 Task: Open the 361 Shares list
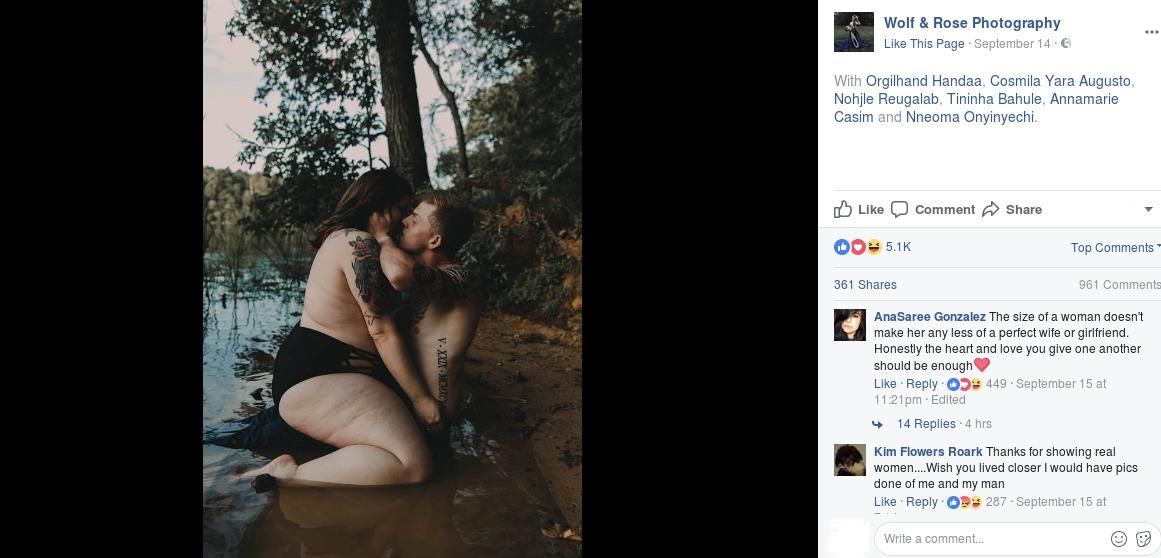pyautogui.click(x=865, y=285)
